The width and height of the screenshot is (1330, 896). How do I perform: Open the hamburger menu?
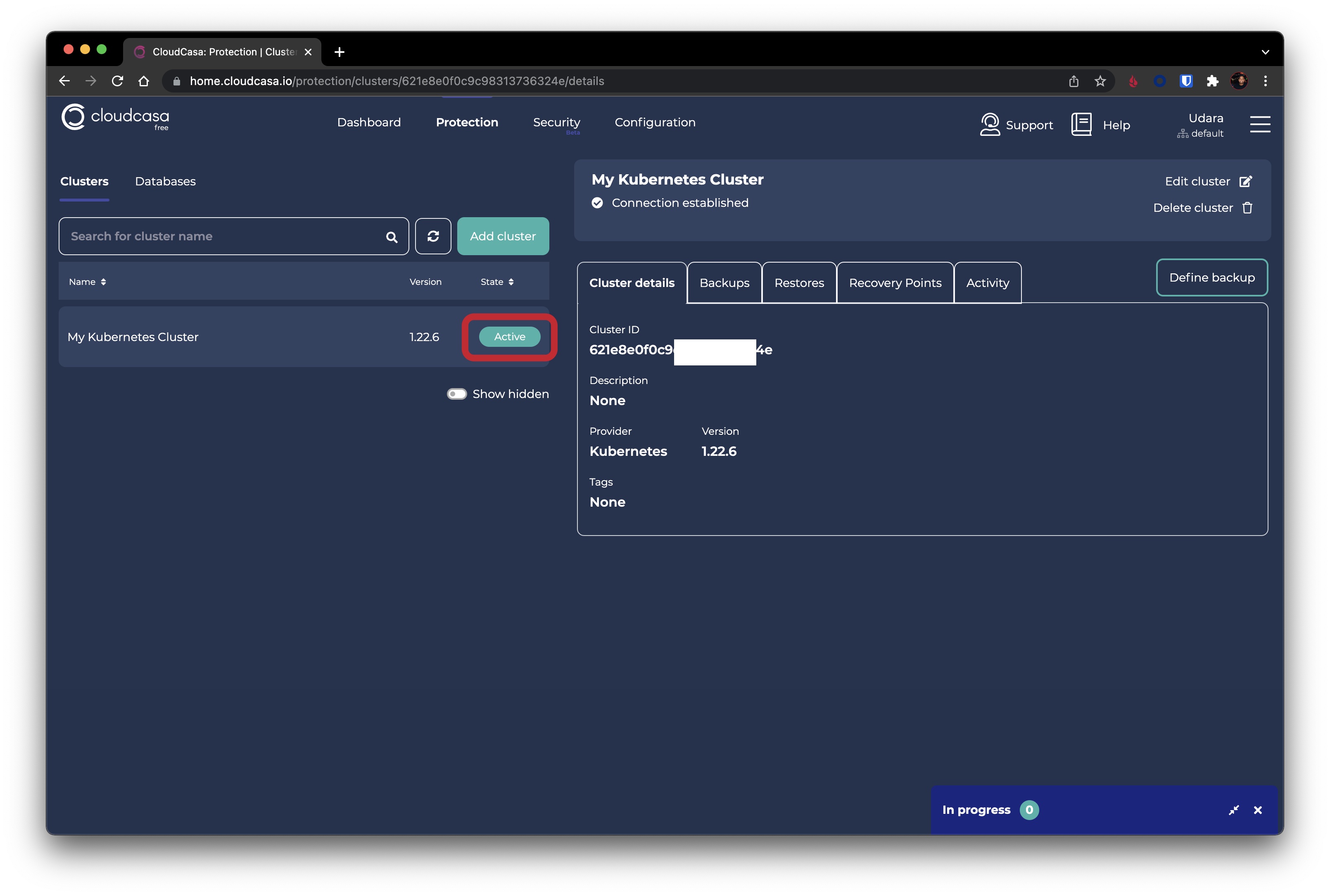1260,124
